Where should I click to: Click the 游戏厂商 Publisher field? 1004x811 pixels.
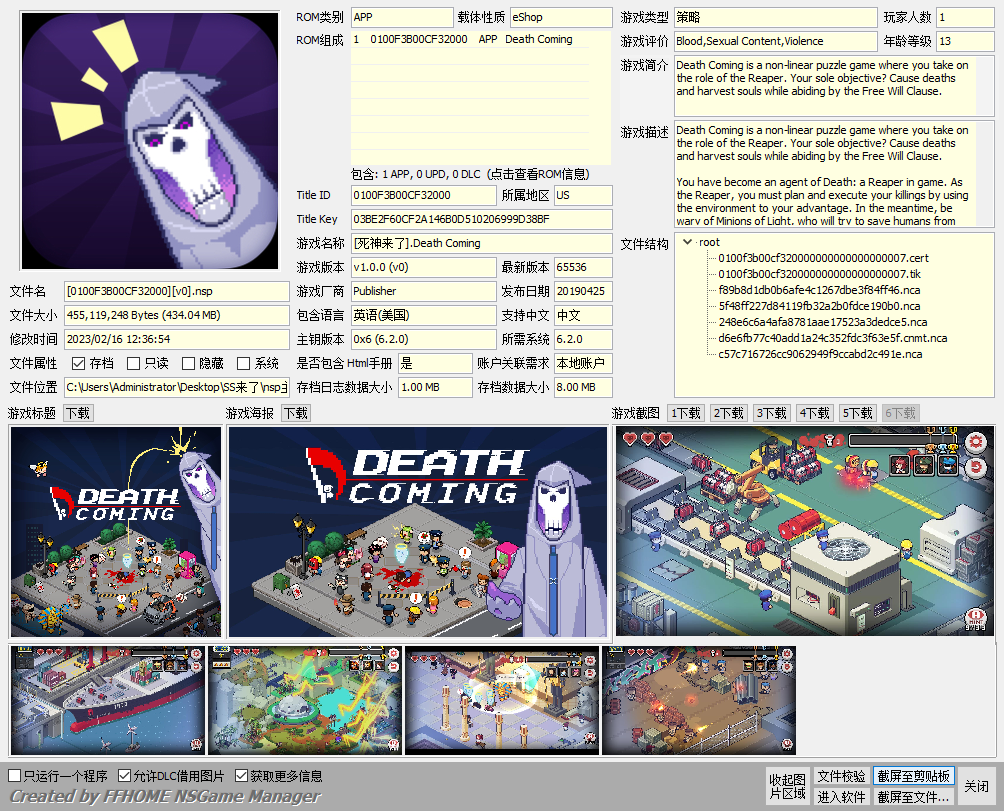423,291
